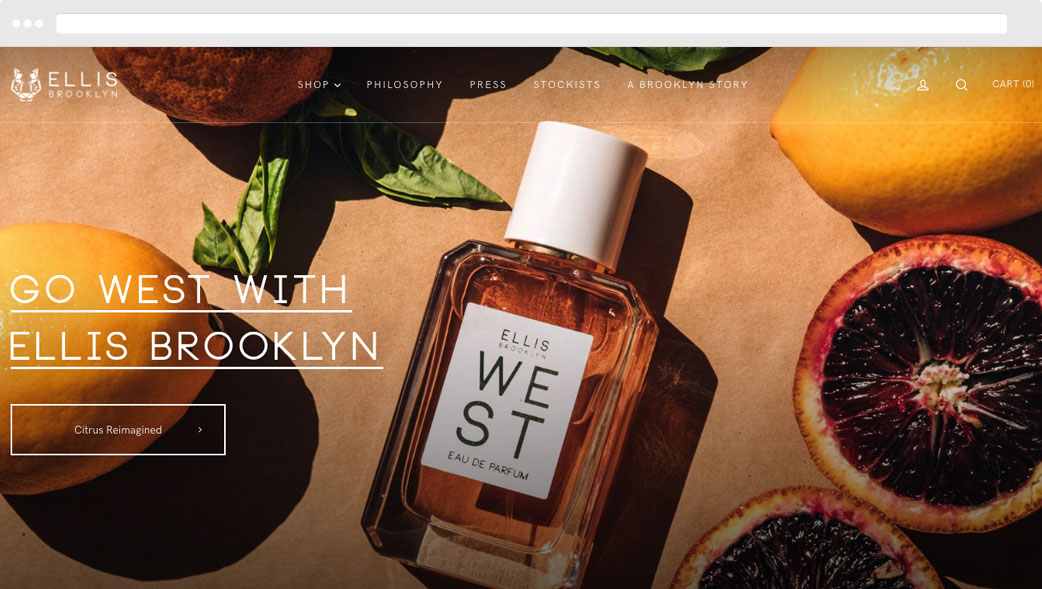Viewport: 1042px width, 589px height.
Task: Select Stockists in the navigation
Action: (x=567, y=84)
